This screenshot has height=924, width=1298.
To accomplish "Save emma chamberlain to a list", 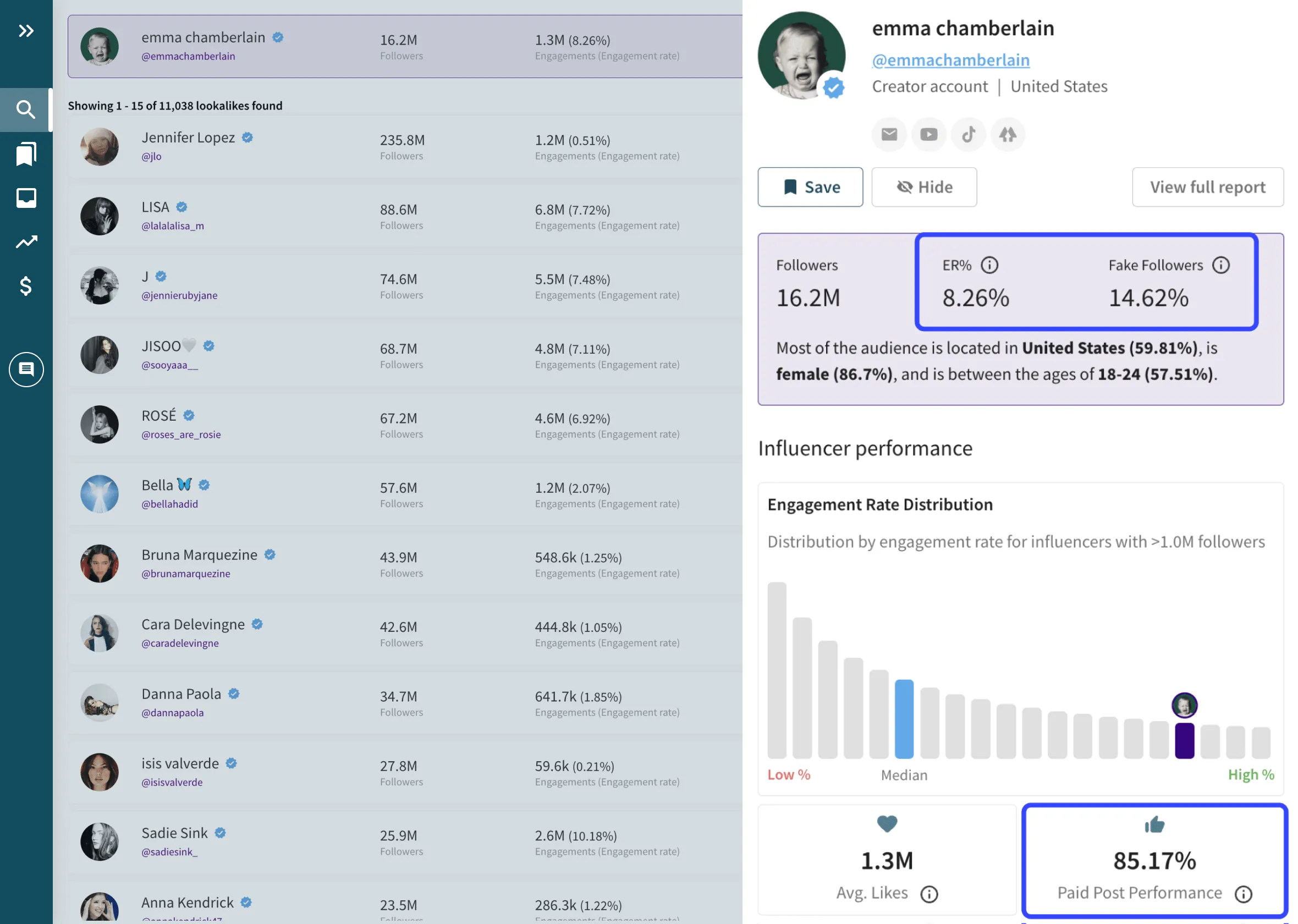I will 810,186.
